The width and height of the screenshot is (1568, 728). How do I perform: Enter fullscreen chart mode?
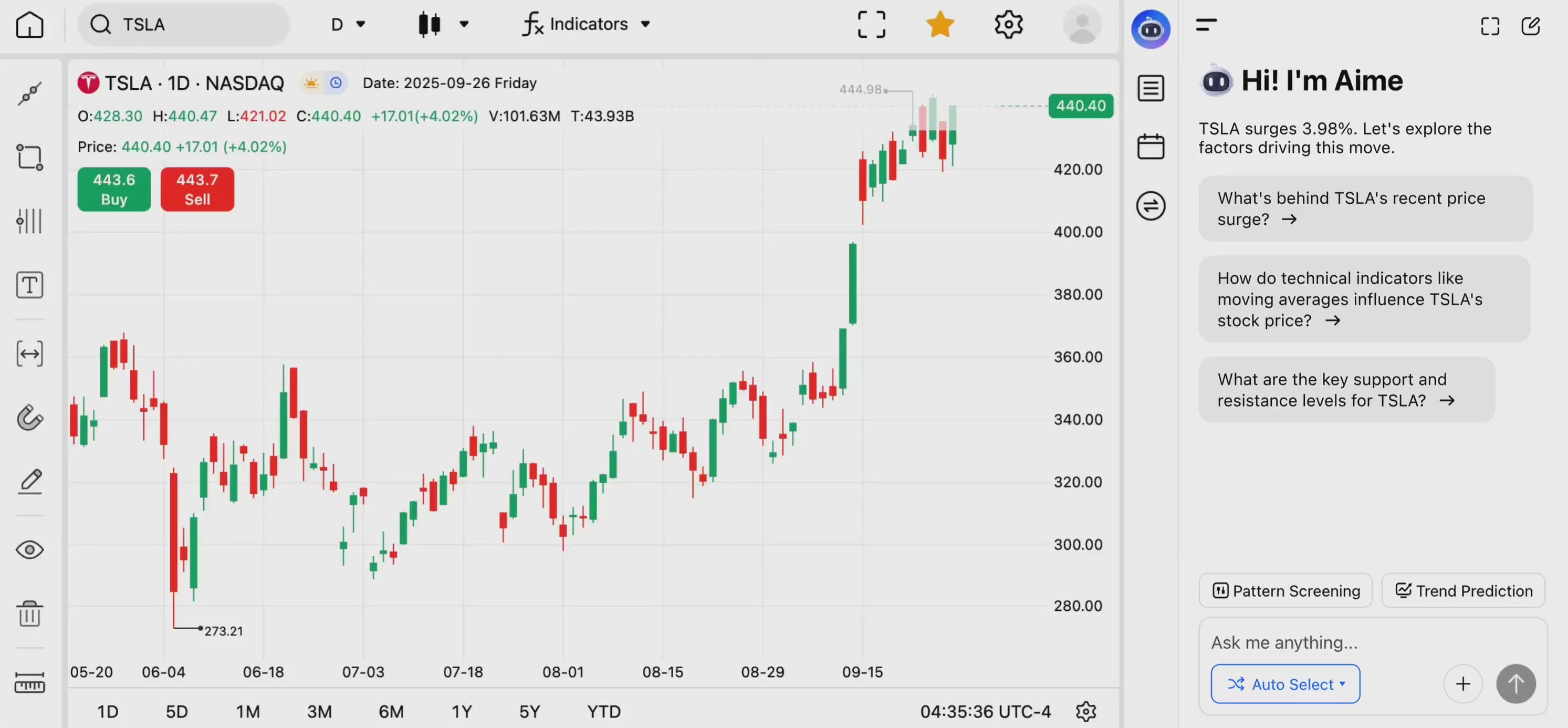click(x=871, y=24)
